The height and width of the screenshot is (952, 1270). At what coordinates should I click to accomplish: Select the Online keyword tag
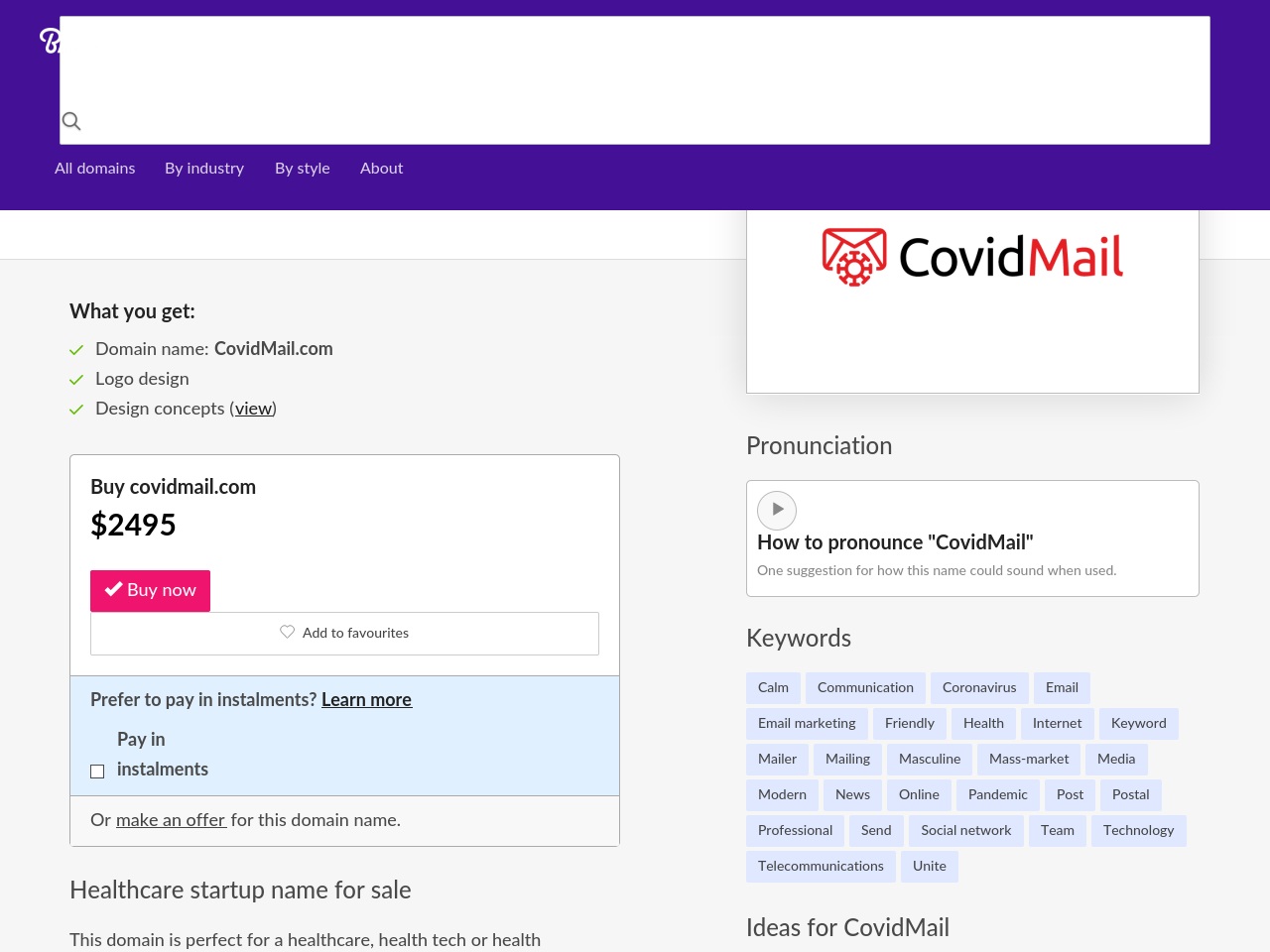click(x=919, y=795)
